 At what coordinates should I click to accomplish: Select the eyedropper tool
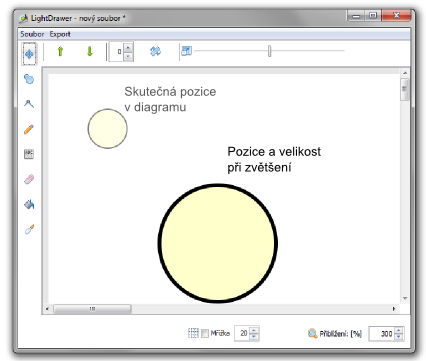(x=29, y=229)
